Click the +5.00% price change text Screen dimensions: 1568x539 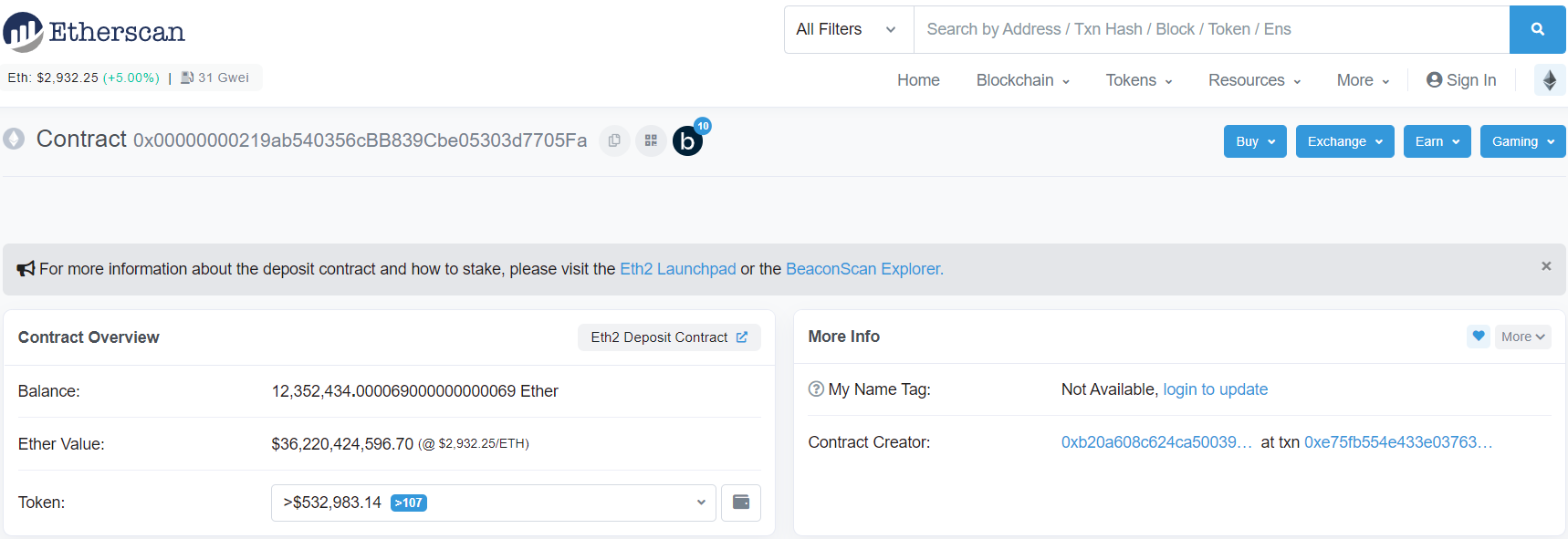[131, 78]
